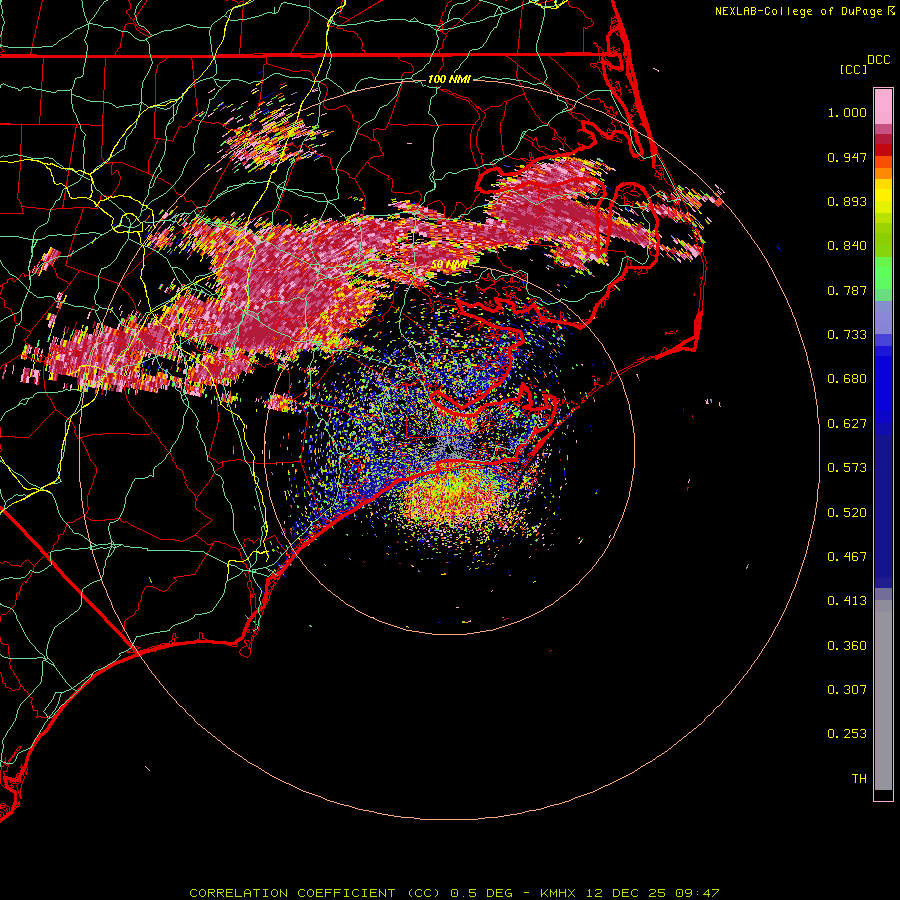Click the [CC] units label above the legend
This screenshot has height=900, width=900.
tap(853, 69)
